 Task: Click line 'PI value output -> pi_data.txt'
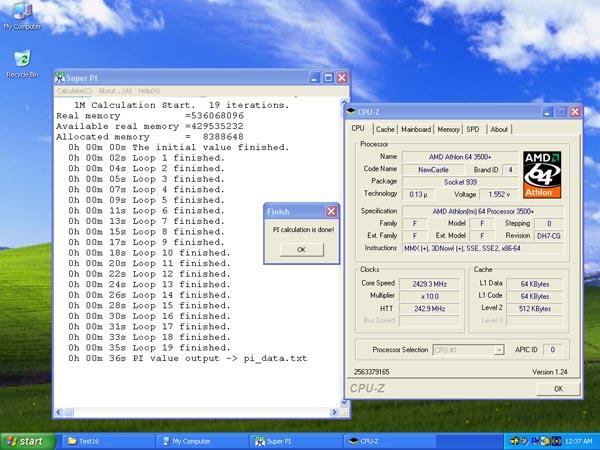click(x=188, y=359)
